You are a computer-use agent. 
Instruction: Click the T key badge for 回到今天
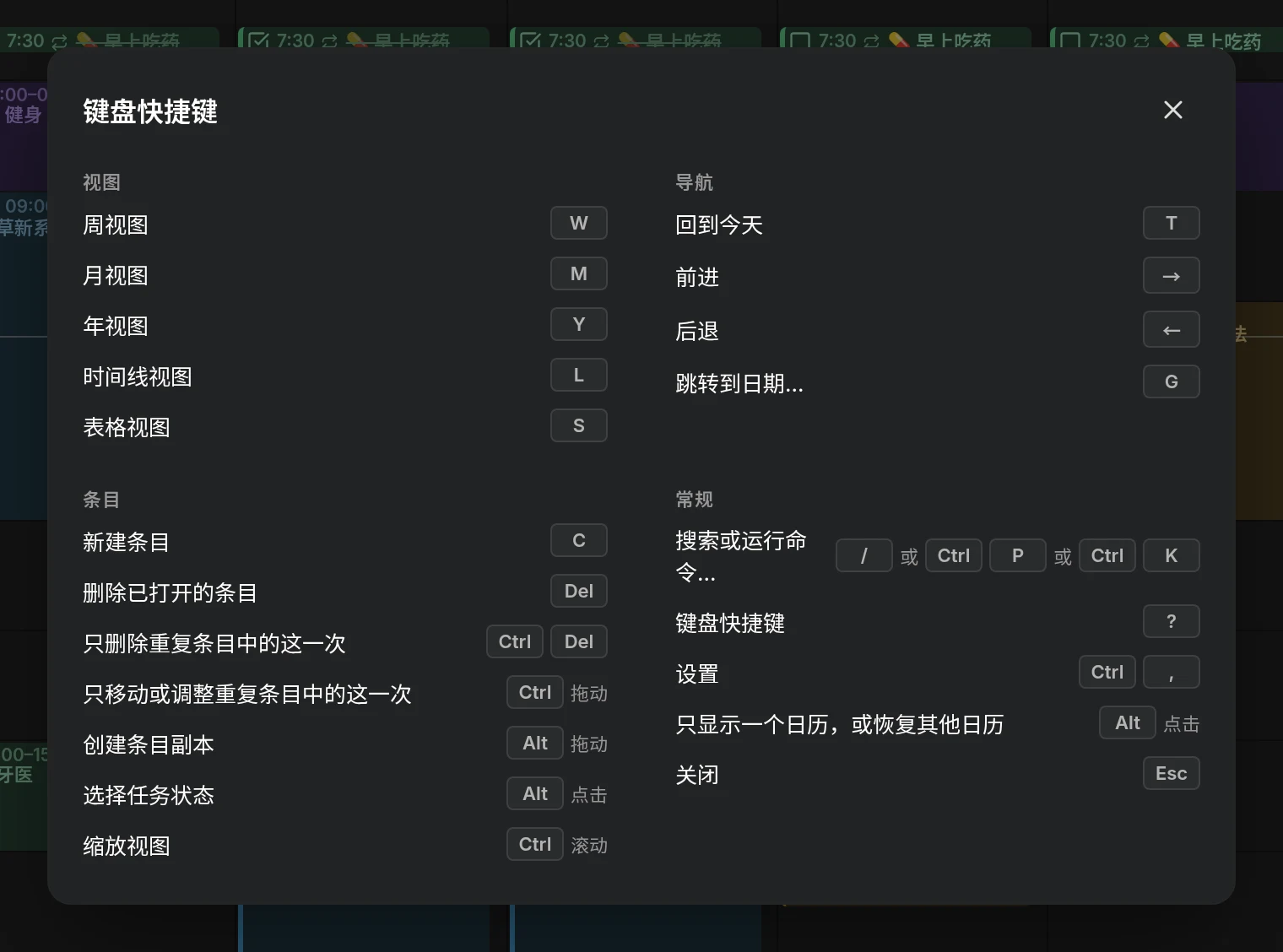click(x=1172, y=224)
